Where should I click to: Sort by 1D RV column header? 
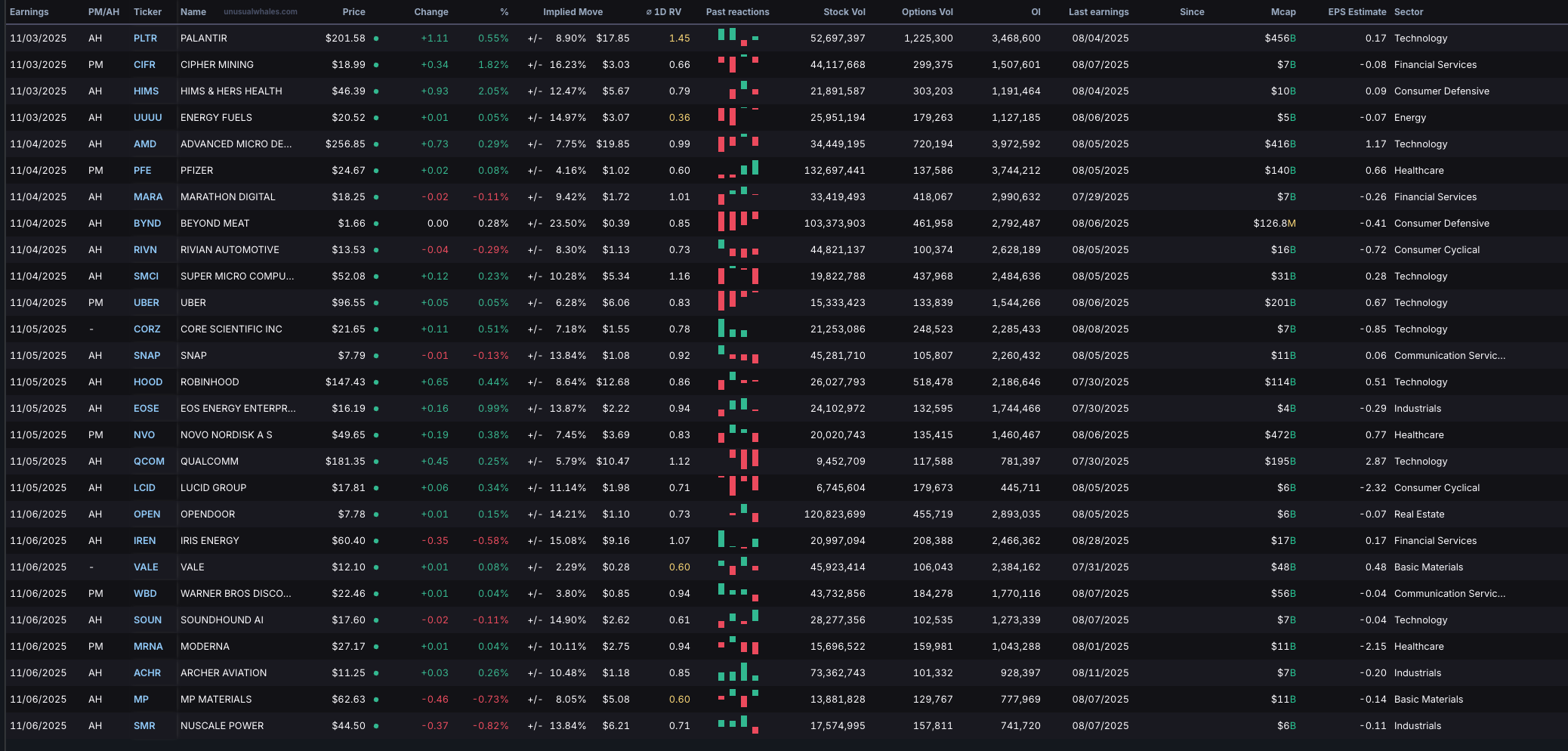[664, 12]
